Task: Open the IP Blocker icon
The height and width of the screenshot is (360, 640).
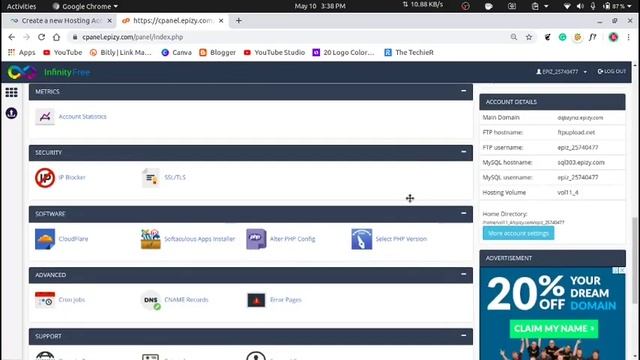Action: pos(45,178)
